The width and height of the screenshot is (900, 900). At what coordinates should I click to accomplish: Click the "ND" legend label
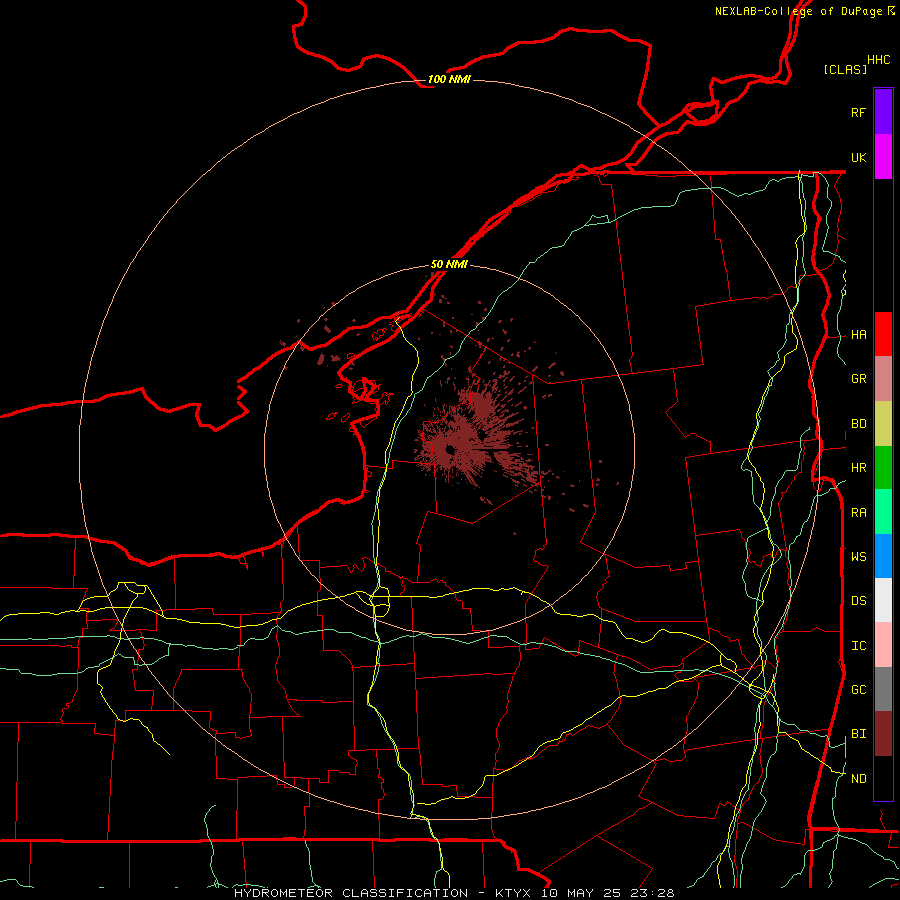(859, 779)
